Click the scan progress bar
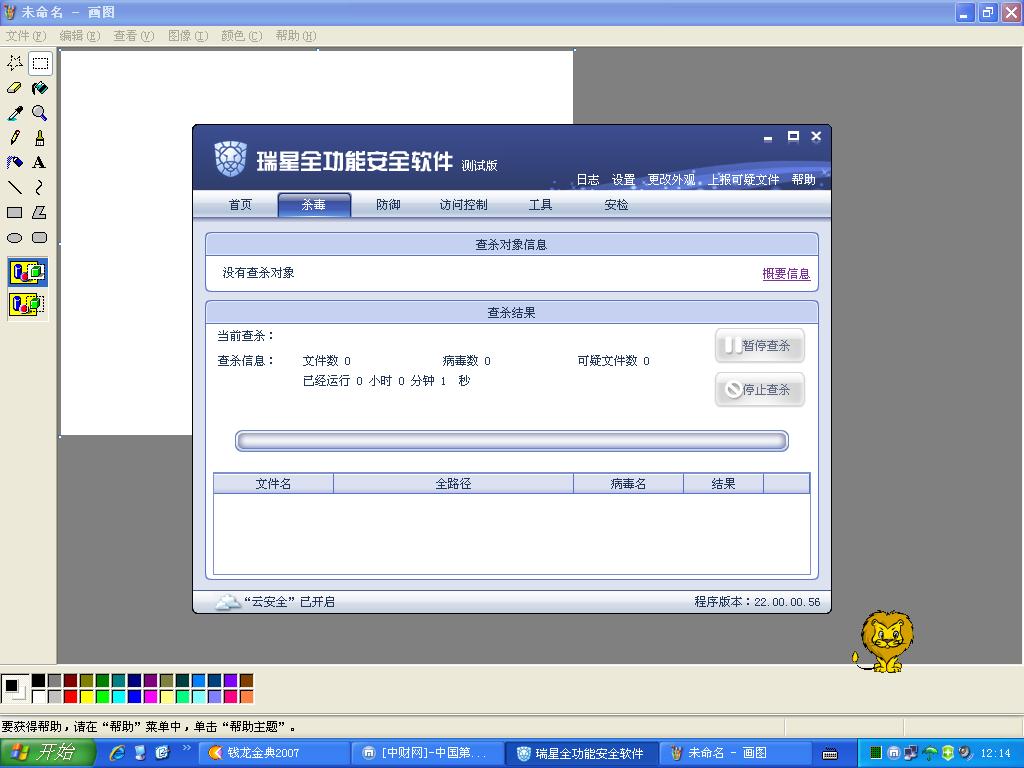This screenshot has height=768, width=1024. [512, 441]
